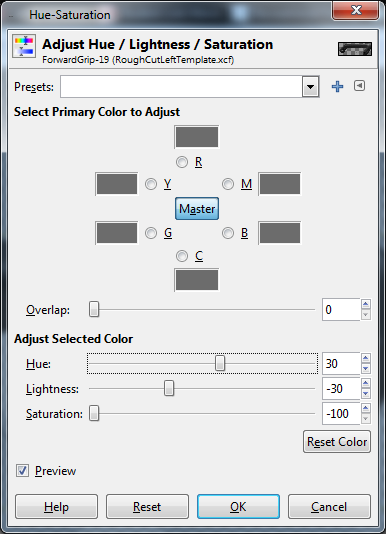Click the Lightness value input field

point(341,389)
